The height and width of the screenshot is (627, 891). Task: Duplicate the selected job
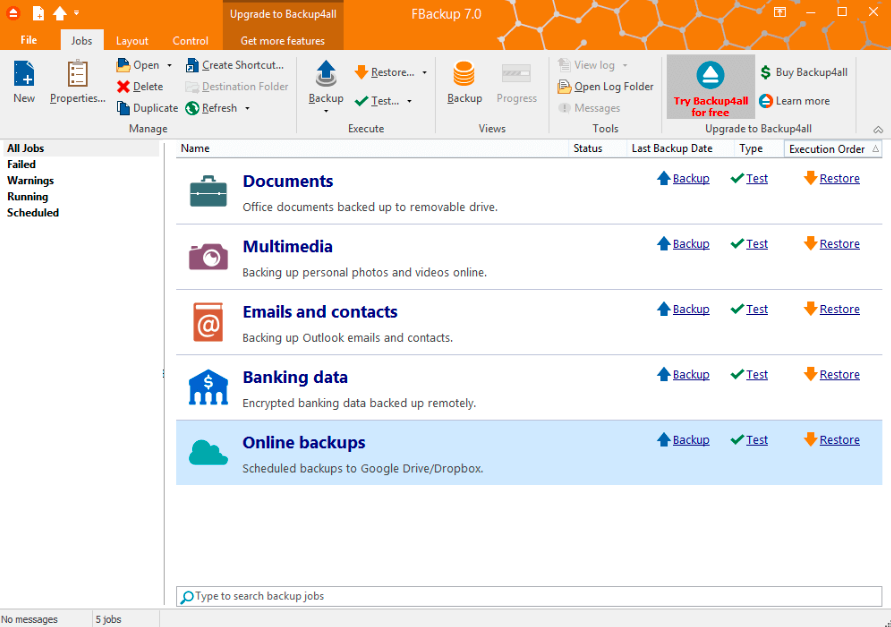point(147,108)
